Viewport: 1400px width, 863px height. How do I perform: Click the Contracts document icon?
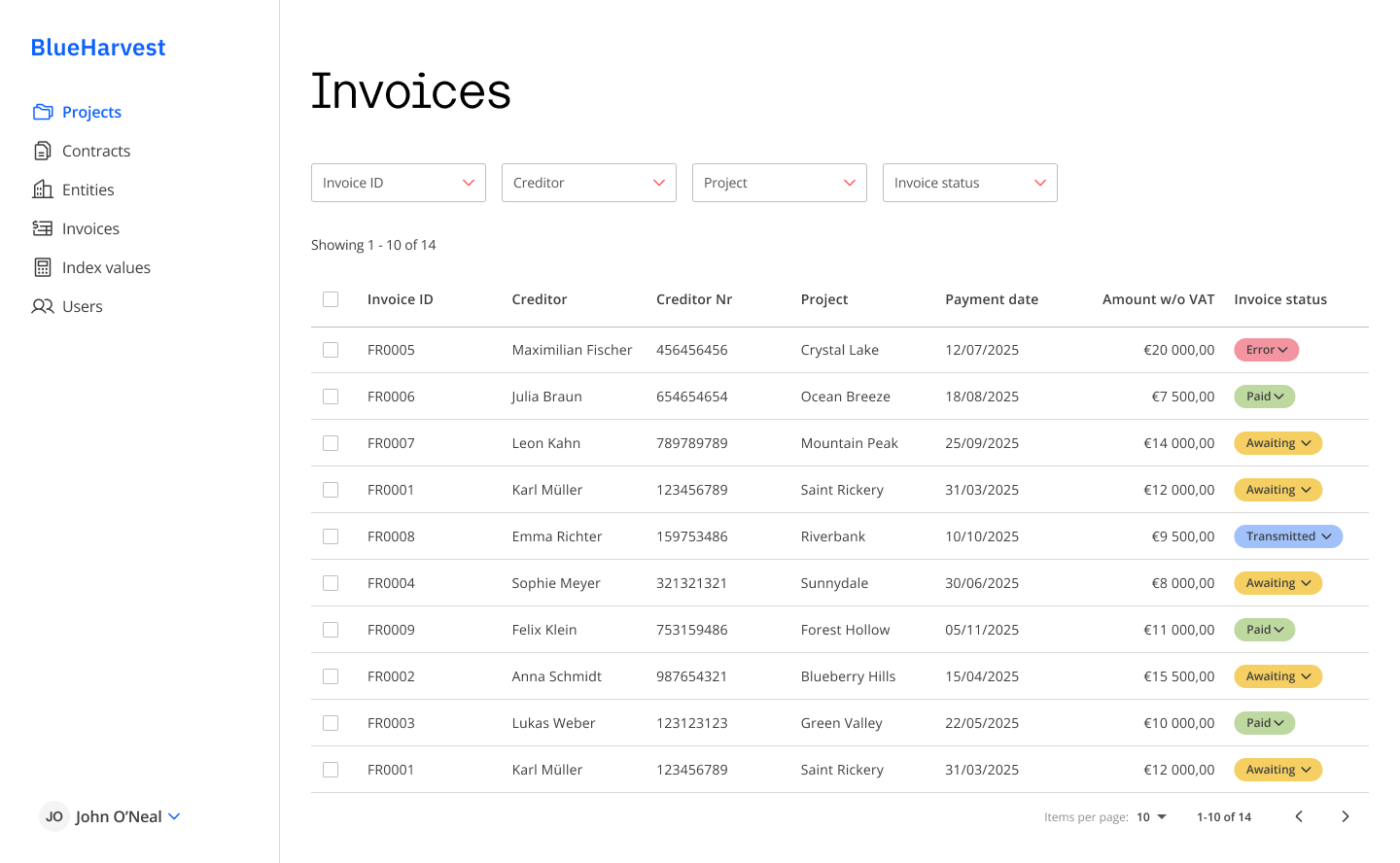coord(43,151)
